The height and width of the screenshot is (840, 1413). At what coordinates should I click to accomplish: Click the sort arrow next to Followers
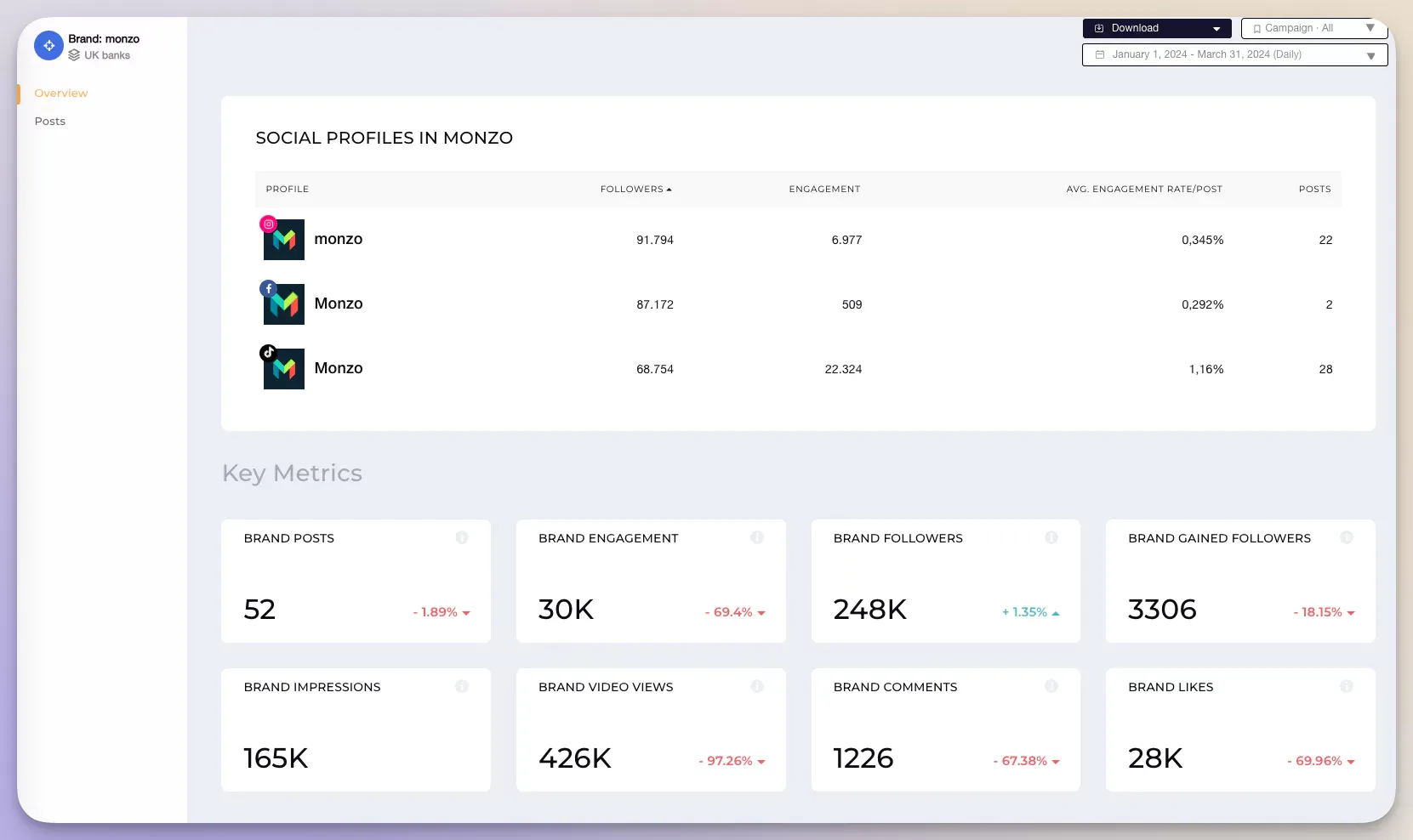[x=669, y=190]
